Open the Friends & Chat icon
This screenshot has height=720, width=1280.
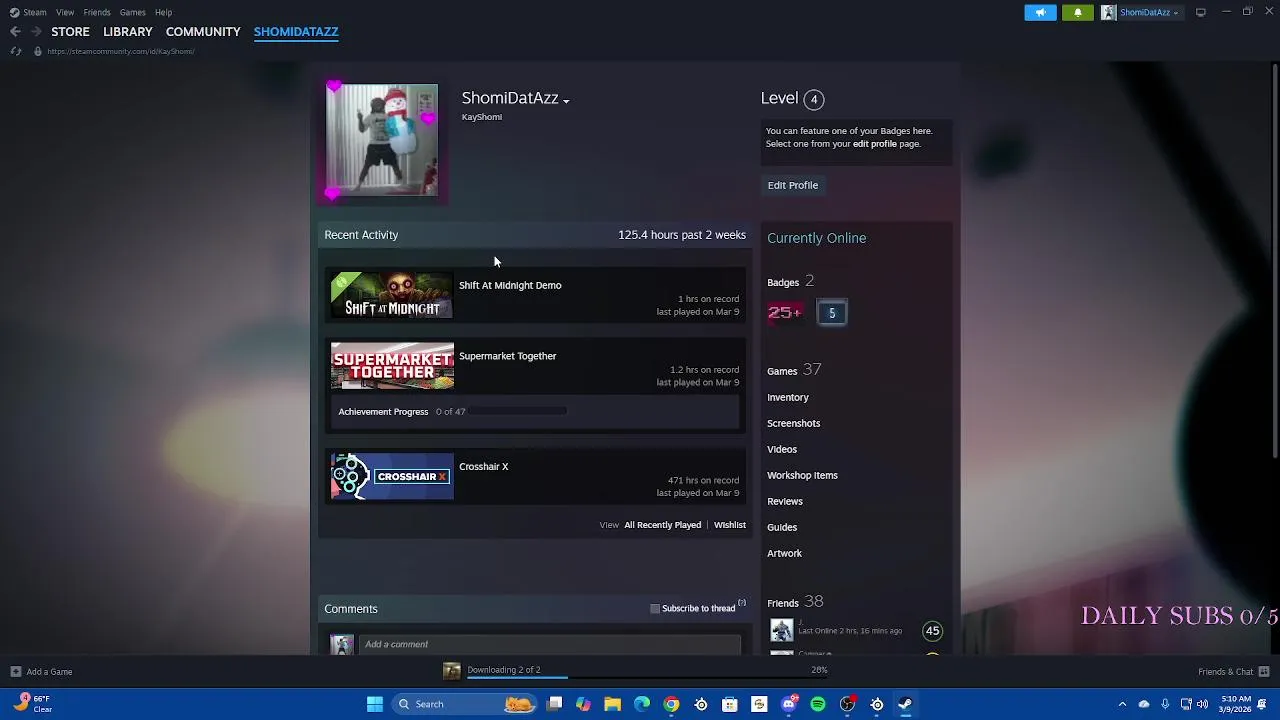(1264, 672)
